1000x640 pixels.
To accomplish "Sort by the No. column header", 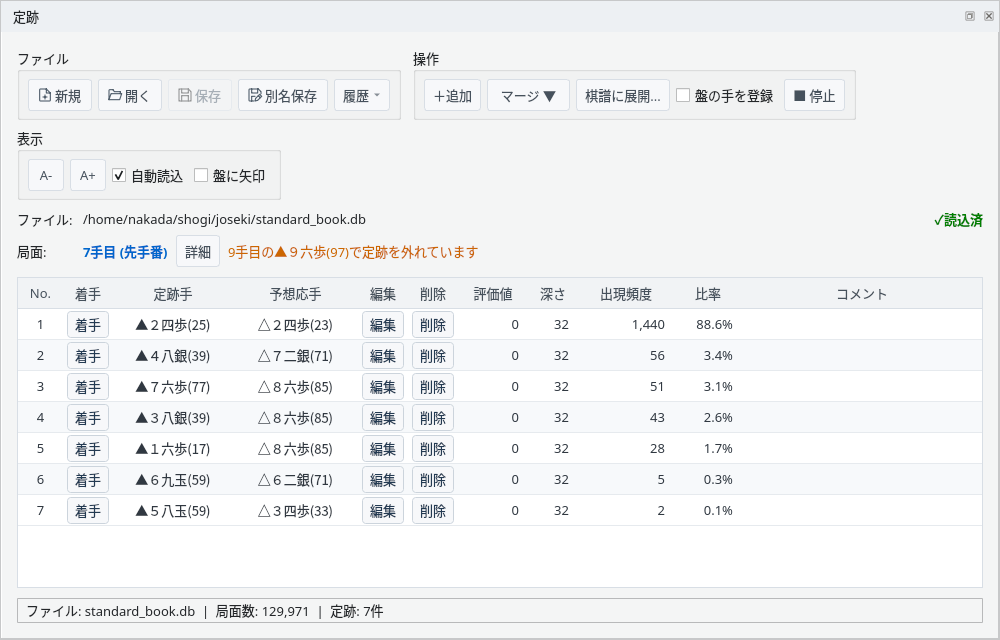I will [40, 294].
